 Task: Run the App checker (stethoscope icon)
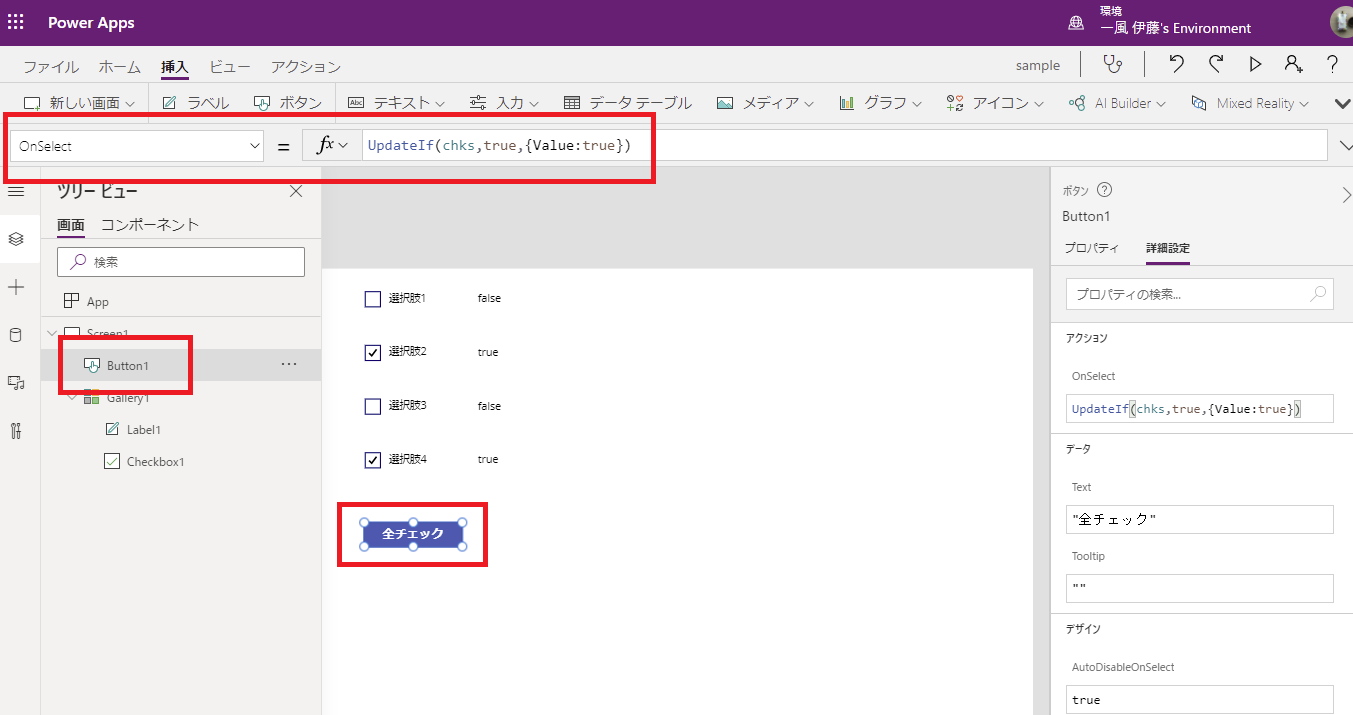tap(1113, 64)
